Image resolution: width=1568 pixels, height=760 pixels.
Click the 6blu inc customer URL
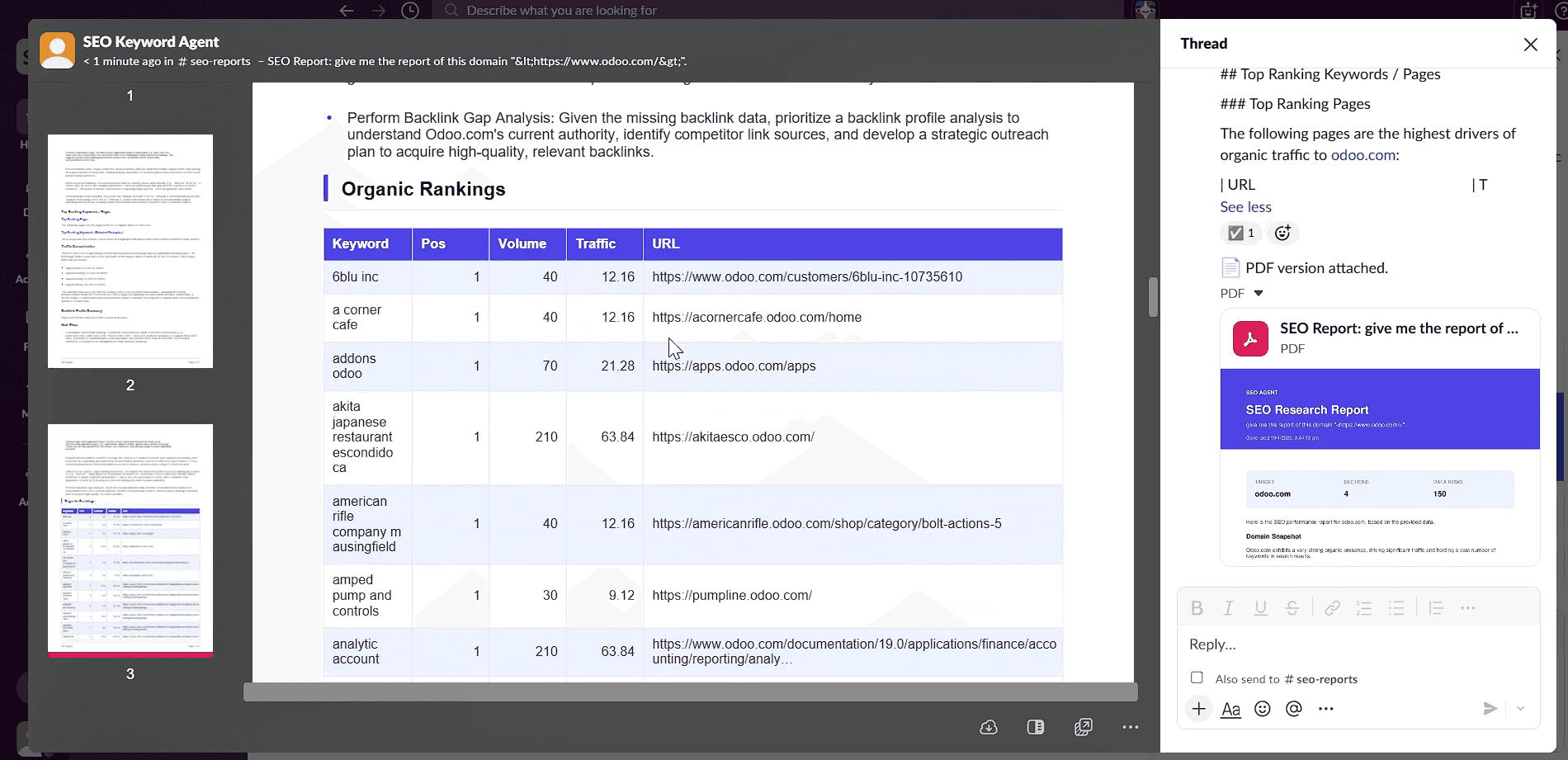[807, 277]
